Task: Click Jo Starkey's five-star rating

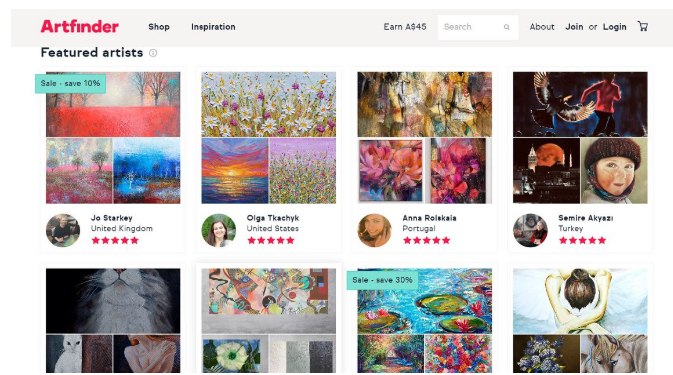Action: [115, 240]
